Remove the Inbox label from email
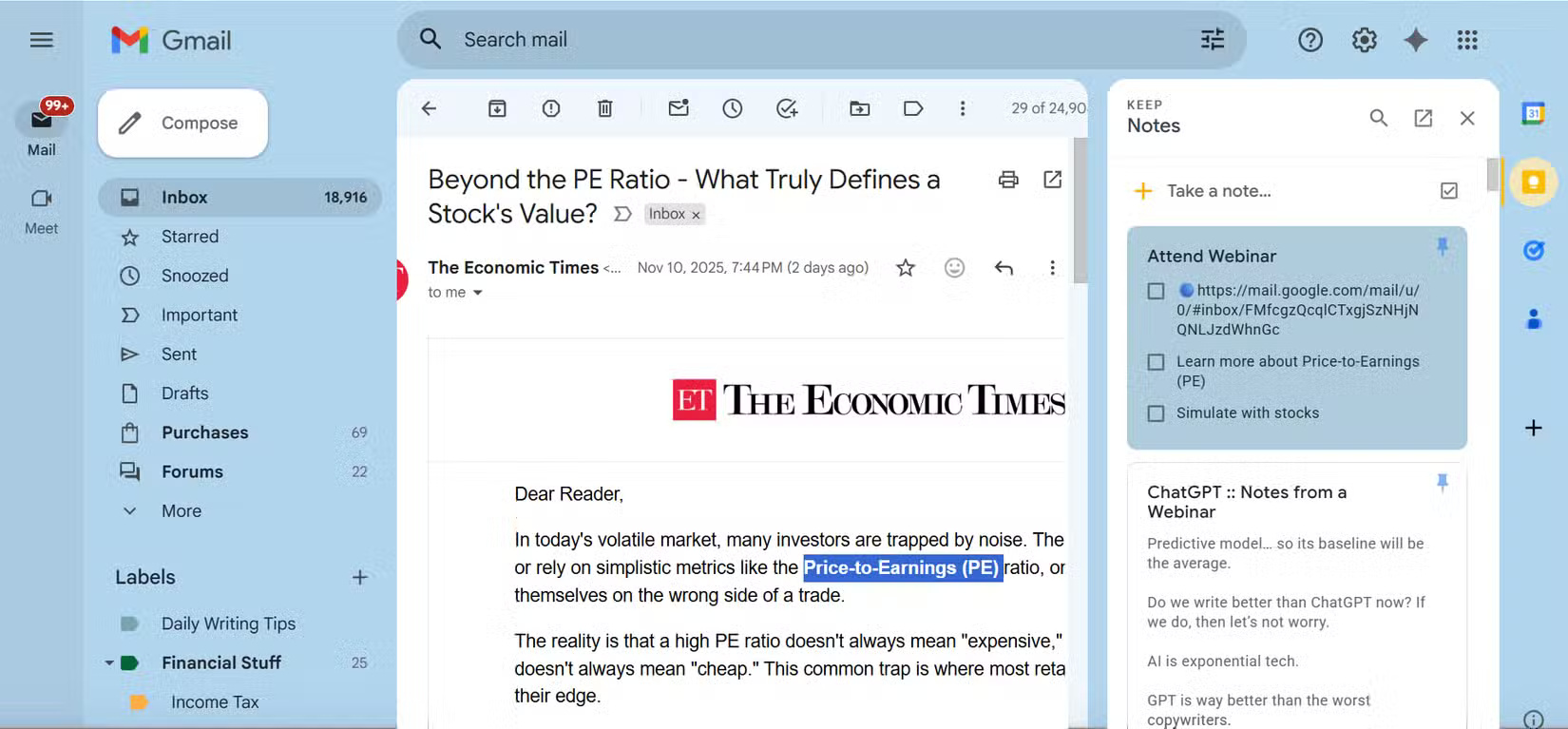The image size is (1568, 729). [x=696, y=215]
